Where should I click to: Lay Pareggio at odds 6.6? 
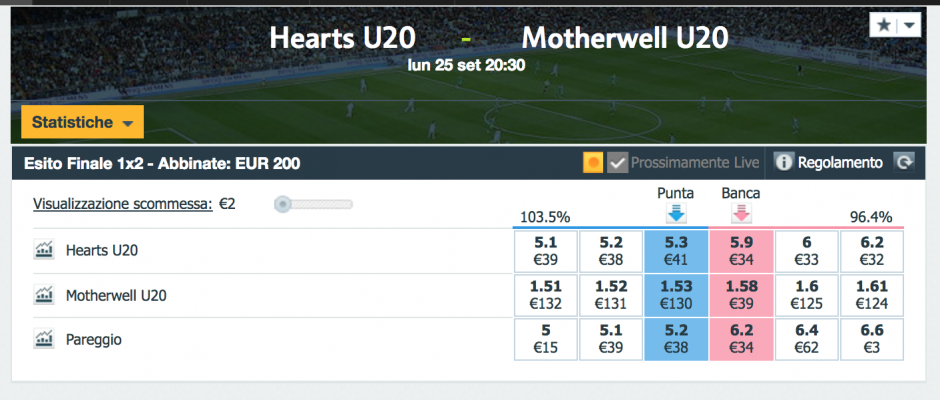point(872,339)
